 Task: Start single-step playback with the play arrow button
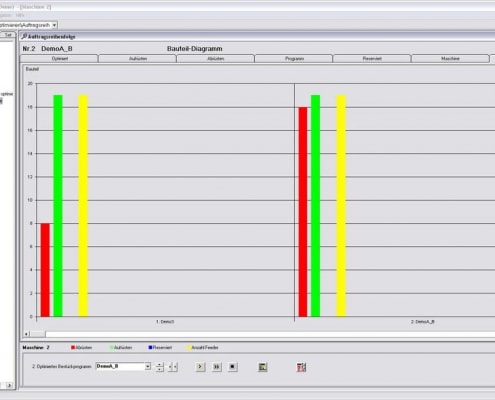tap(200, 367)
